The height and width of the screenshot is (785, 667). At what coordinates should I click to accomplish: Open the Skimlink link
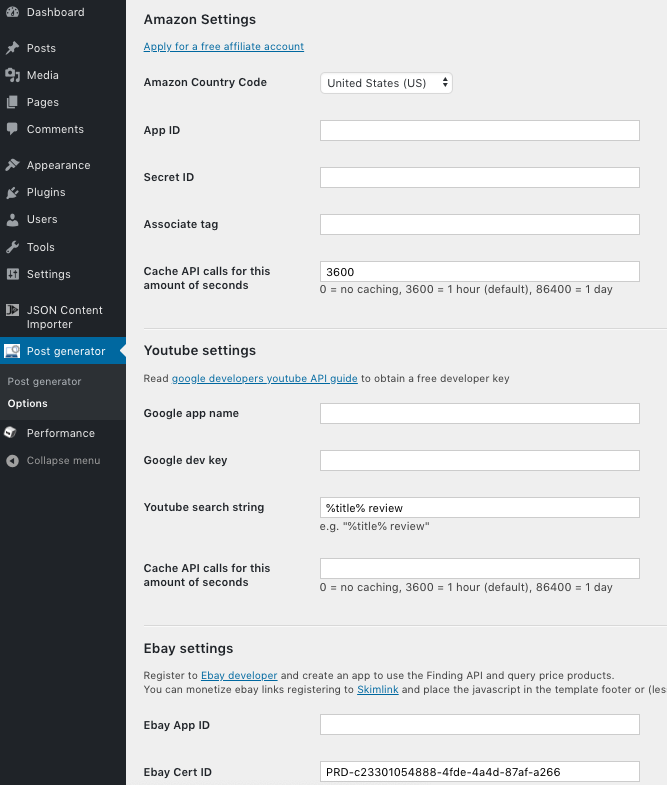click(378, 689)
